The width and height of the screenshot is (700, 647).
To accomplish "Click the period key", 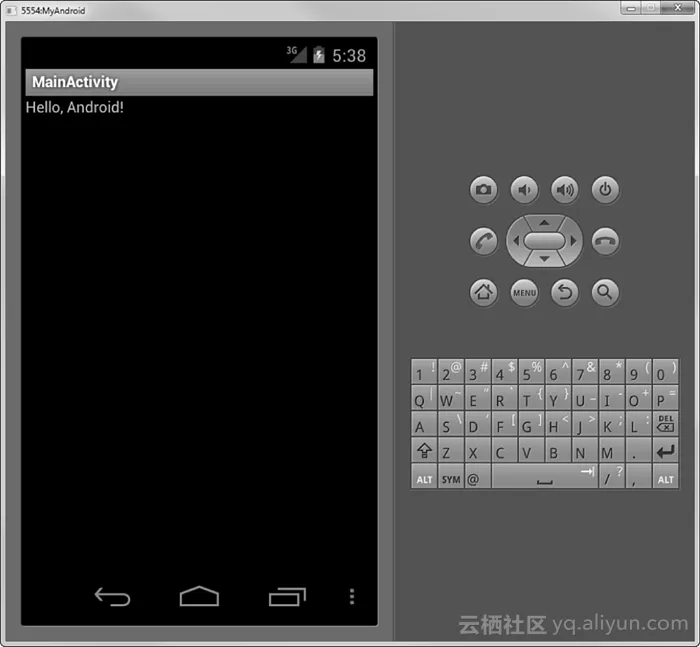I will (638, 451).
